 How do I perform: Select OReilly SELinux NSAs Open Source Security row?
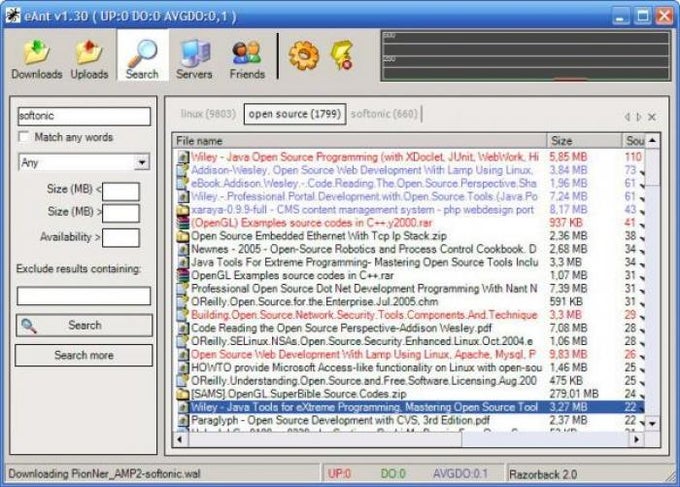[409, 341]
